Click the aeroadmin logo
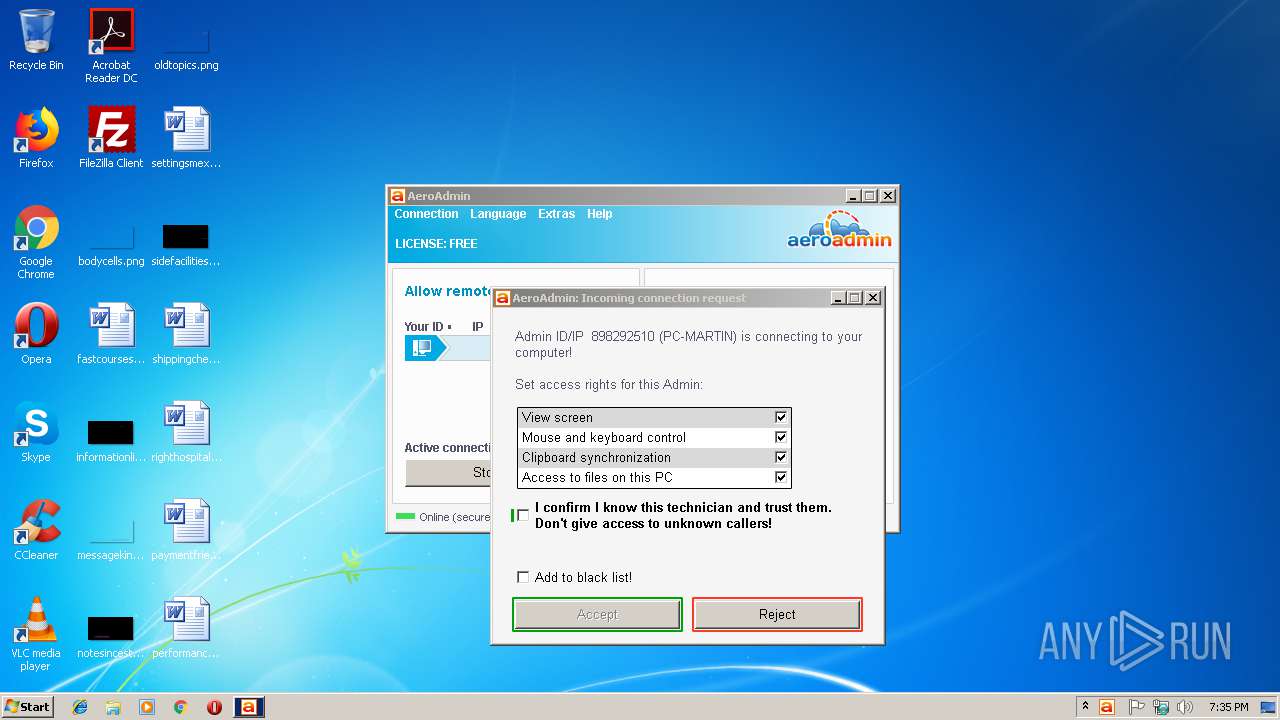Screen dimensions: 1280x720 (x=839, y=230)
